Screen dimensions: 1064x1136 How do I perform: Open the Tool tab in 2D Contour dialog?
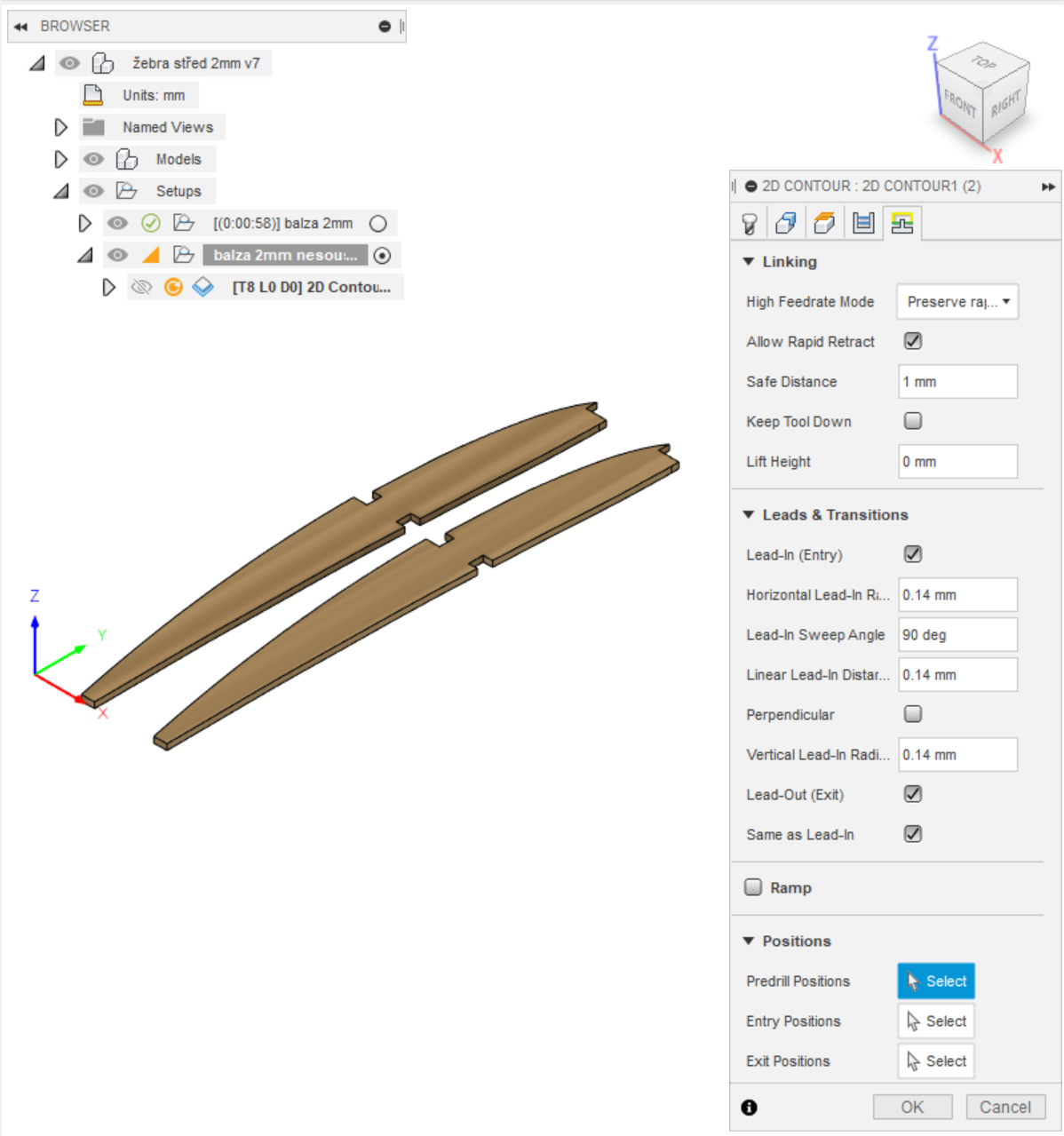750,223
